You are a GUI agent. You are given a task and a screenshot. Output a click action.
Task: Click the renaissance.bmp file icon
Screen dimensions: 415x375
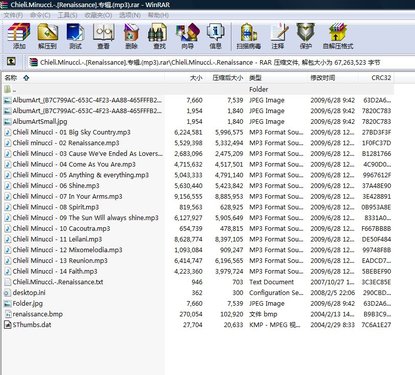point(8,314)
